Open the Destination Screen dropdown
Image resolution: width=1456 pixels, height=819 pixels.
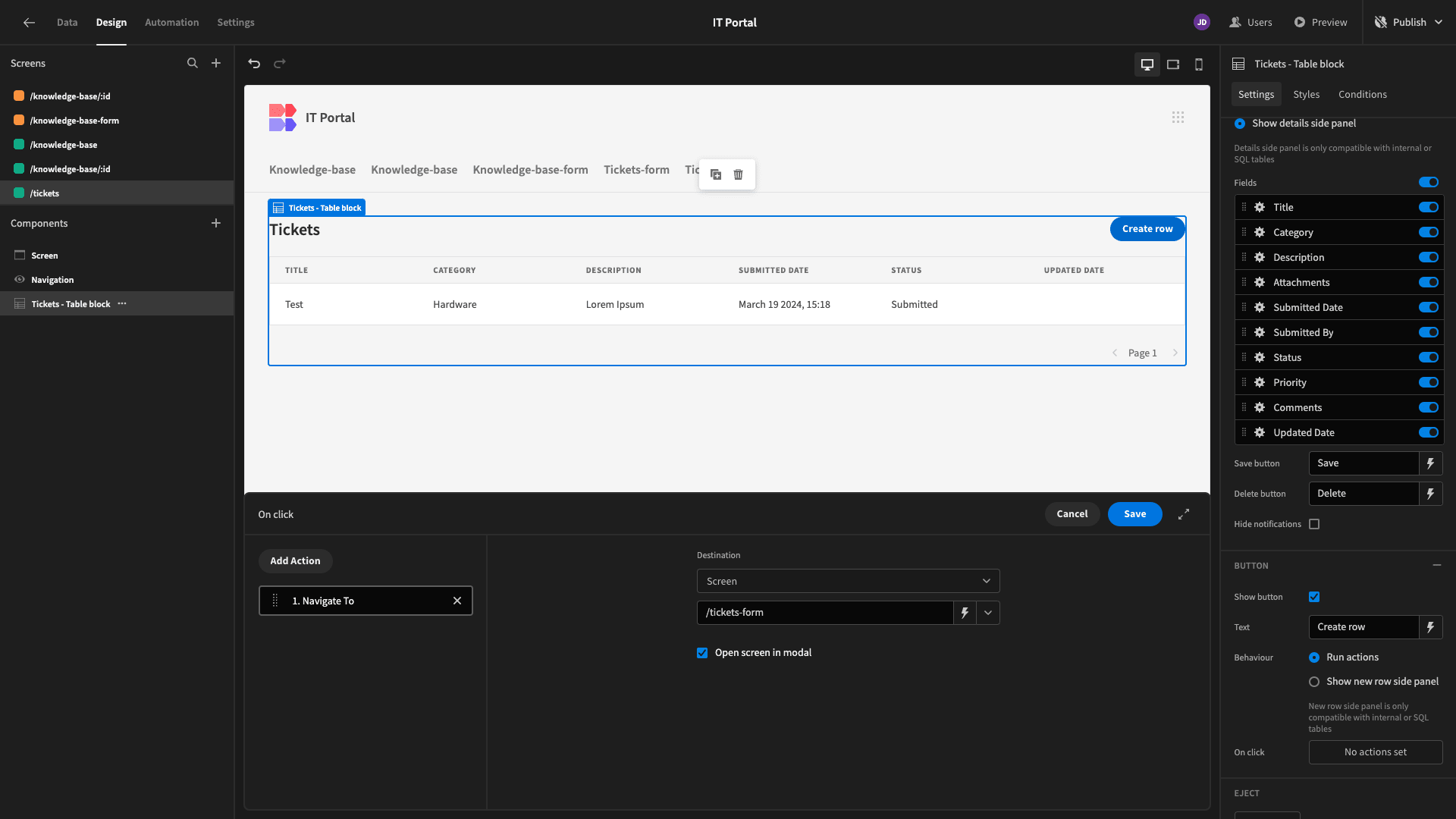click(x=848, y=581)
